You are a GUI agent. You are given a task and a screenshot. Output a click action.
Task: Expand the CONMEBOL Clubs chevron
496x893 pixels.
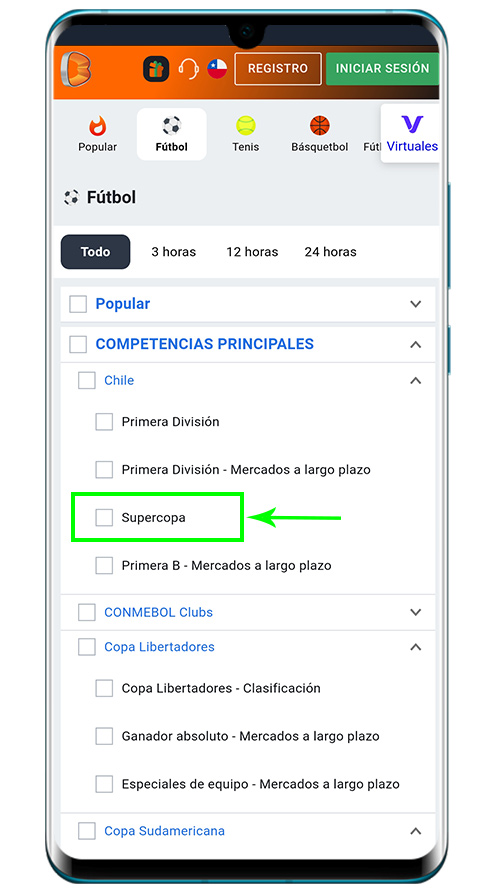click(416, 612)
